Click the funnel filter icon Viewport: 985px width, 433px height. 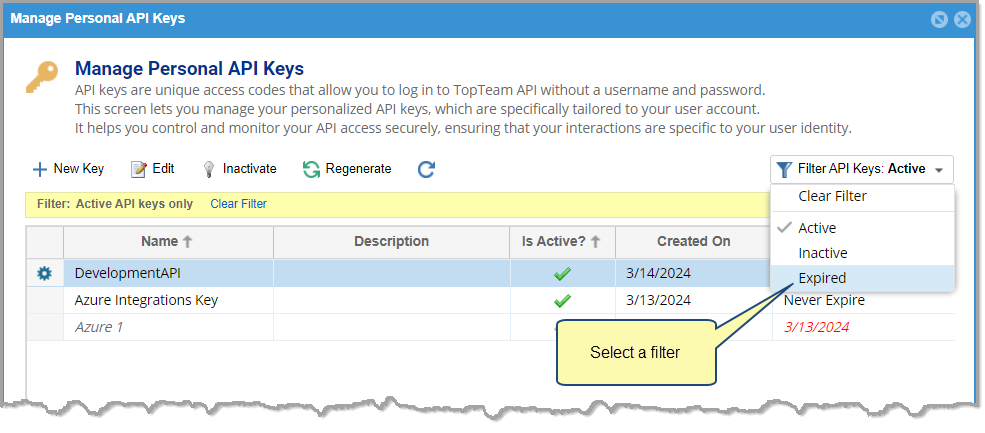point(783,170)
